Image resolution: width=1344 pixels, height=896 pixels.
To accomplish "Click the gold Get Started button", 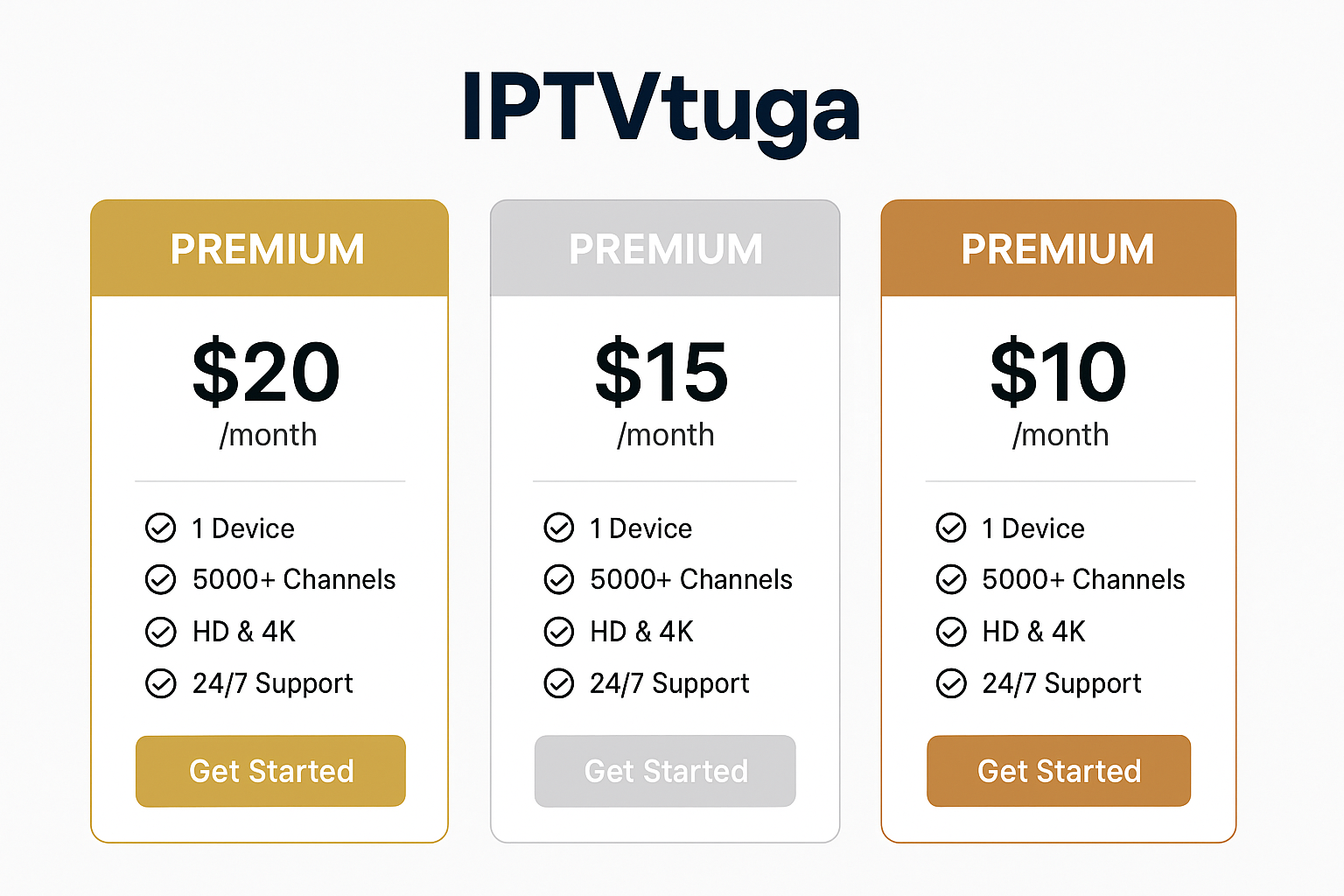I will (x=270, y=771).
